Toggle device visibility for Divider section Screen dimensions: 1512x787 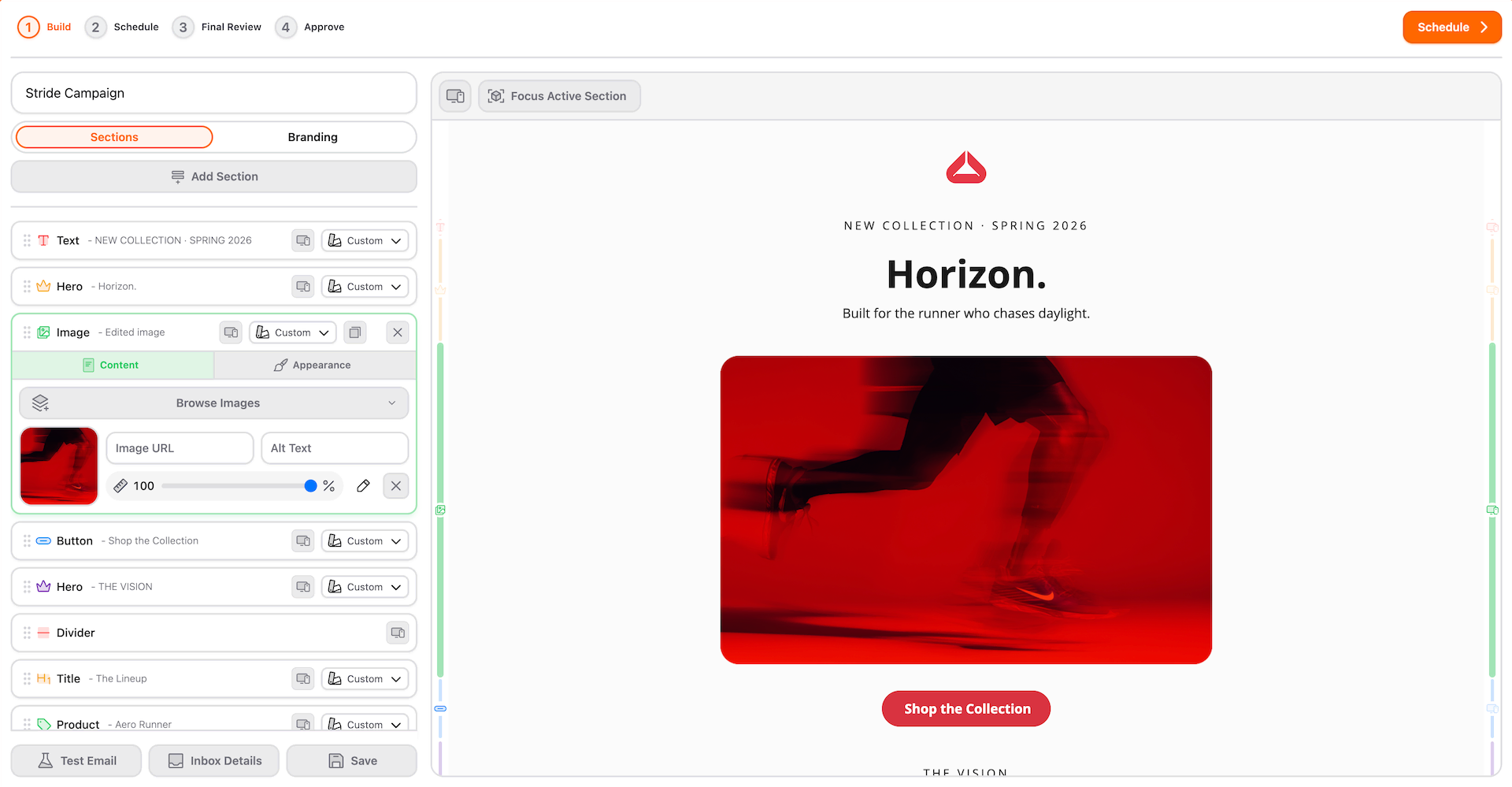[398, 633]
